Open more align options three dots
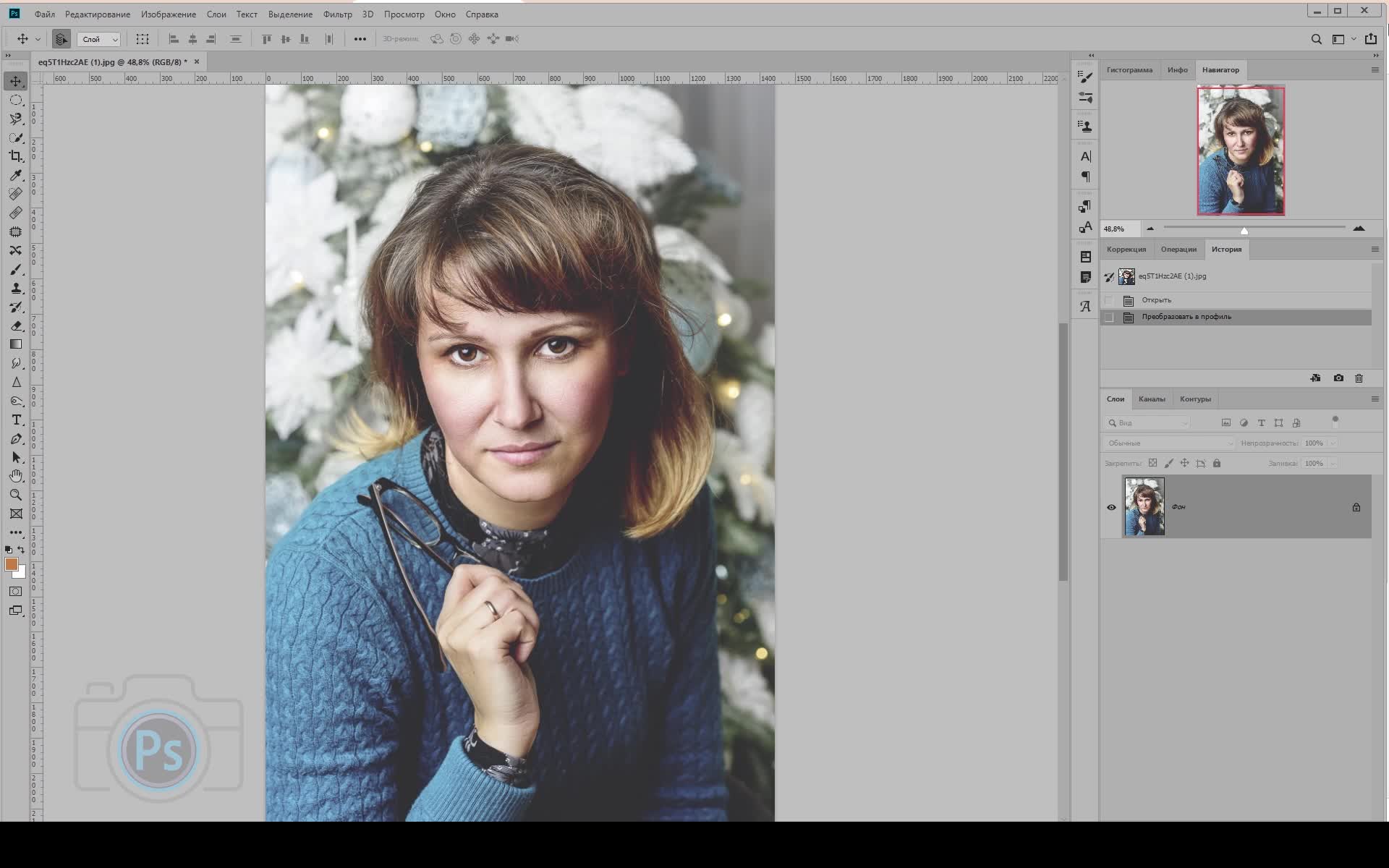 pyautogui.click(x=360, y=39)
